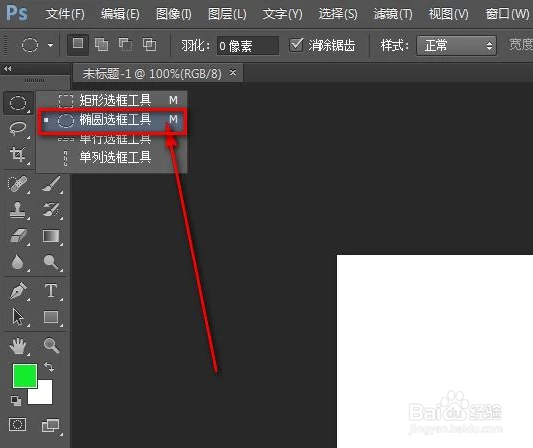Open the tool preset picker dropdown arrow

(x=50, y=45)
